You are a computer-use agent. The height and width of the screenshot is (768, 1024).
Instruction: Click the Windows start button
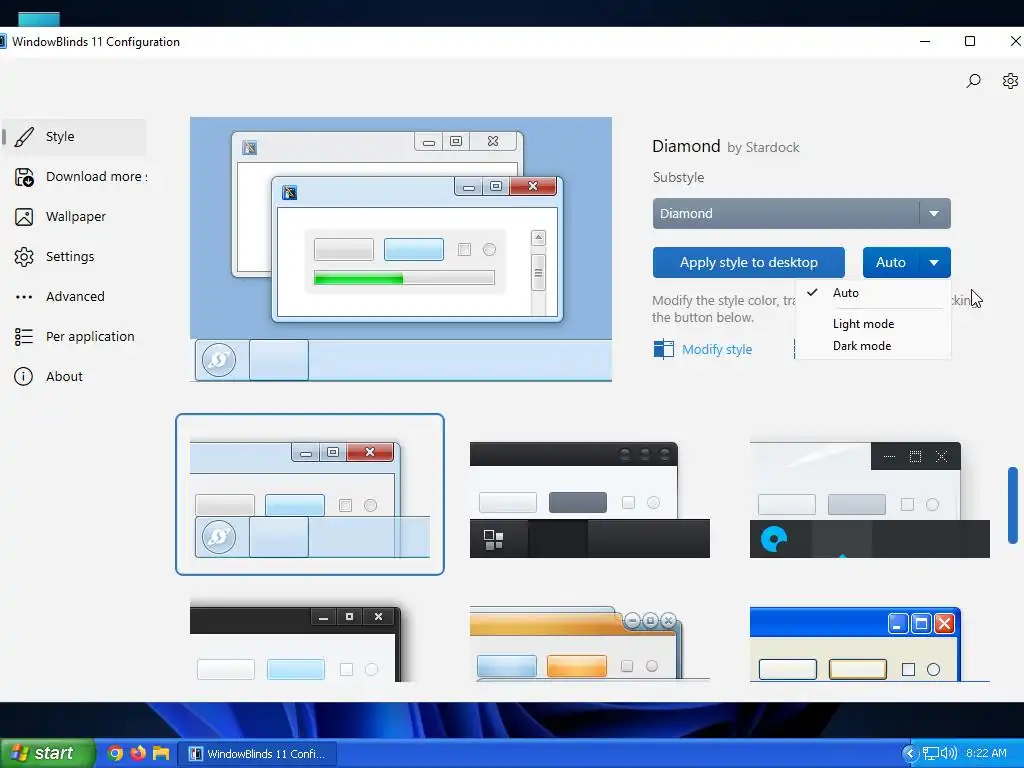(x=47, y=753)
